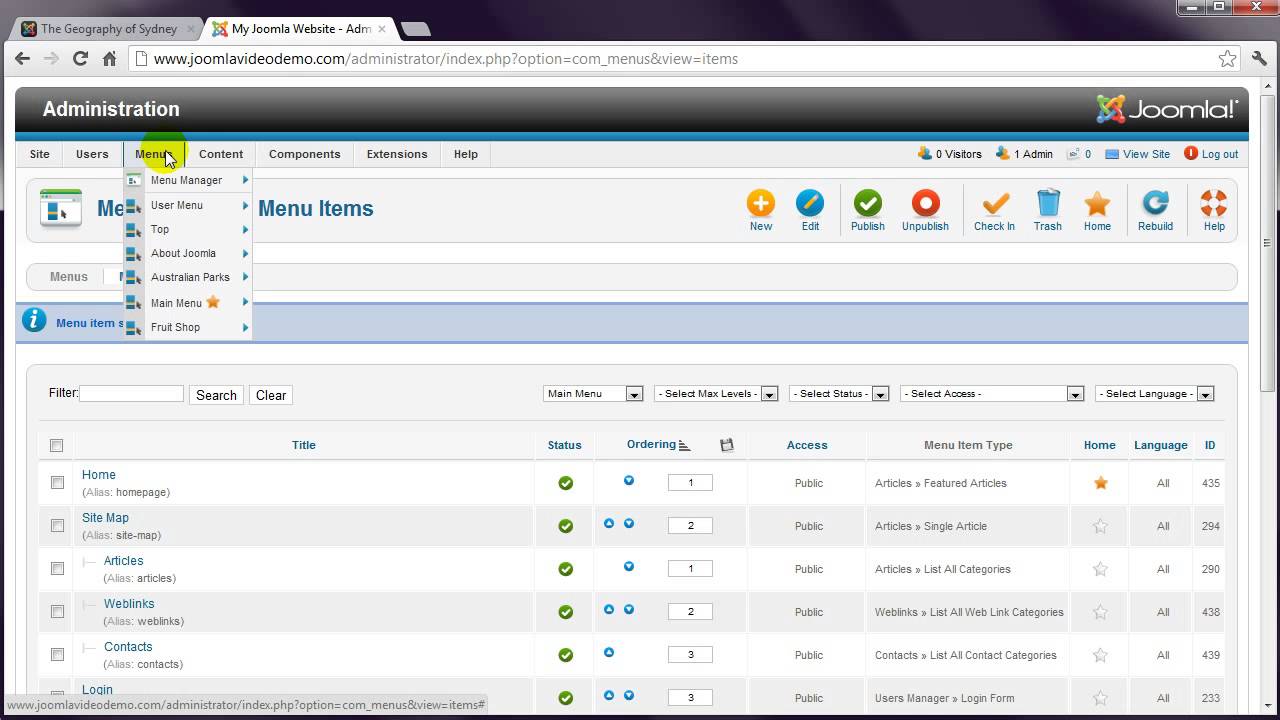
Task: Set Site Map as home star
Action: tap(1100, 526)
